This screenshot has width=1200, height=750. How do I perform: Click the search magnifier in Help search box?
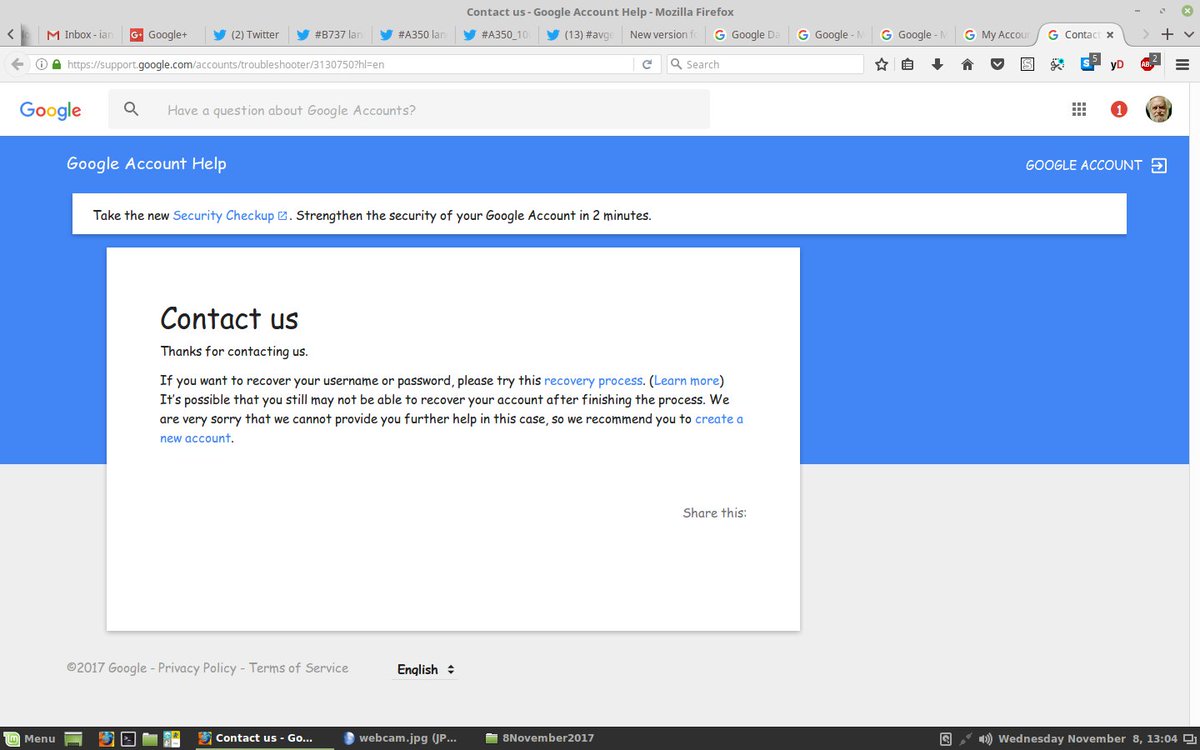coord(131,110)
